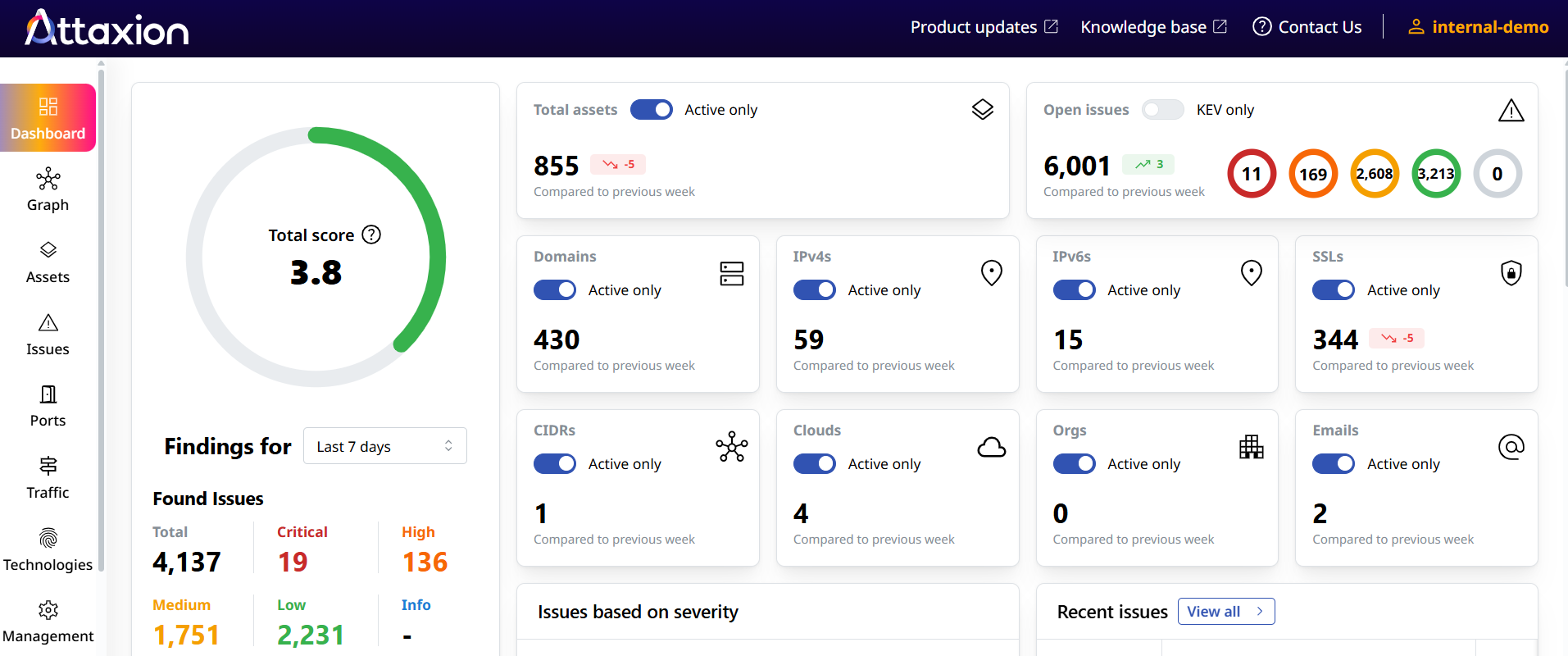Expand View all recent issues chevron
The image size is (1568, 656).
click(x=1260, y=612)
